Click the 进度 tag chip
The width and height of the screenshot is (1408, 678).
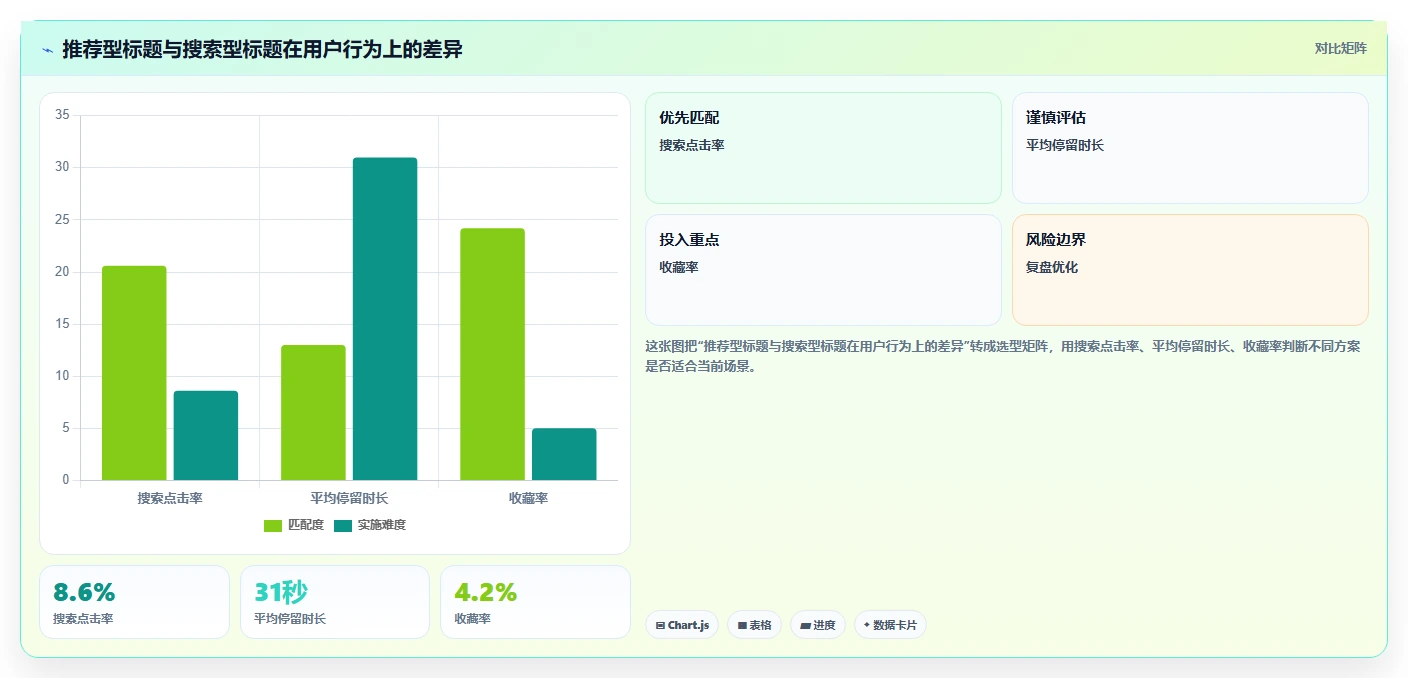818,625
